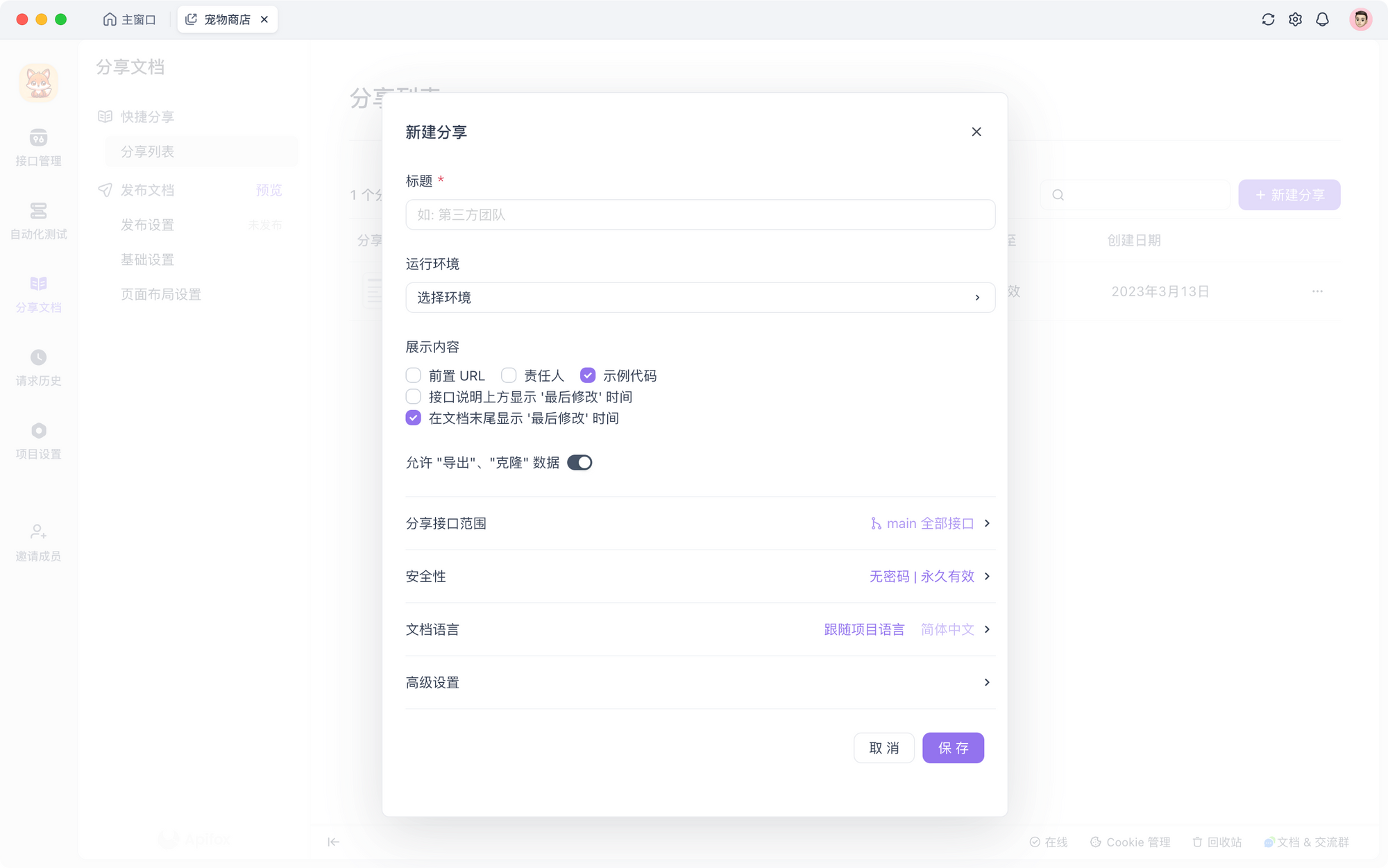Check 接口说明上方显示 '最后修改' 时间

click(x=414, y=397)
